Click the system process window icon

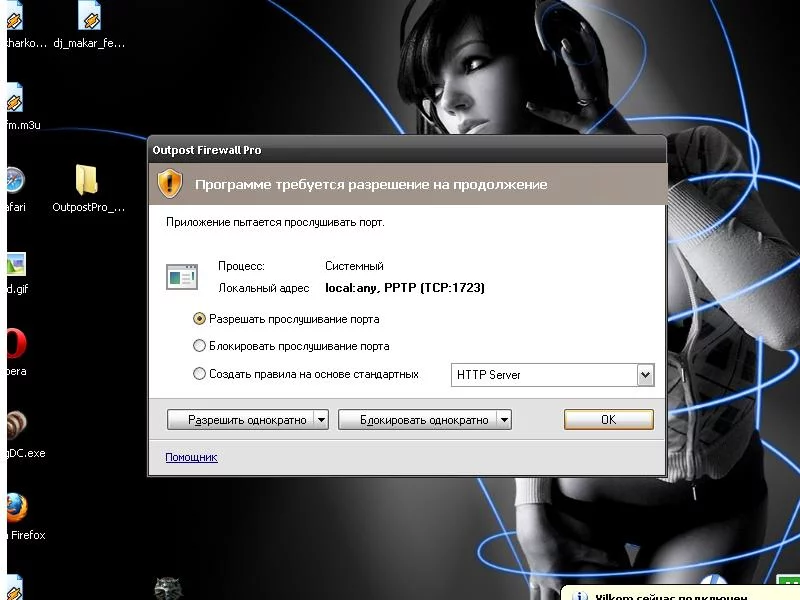click(182, 277)
